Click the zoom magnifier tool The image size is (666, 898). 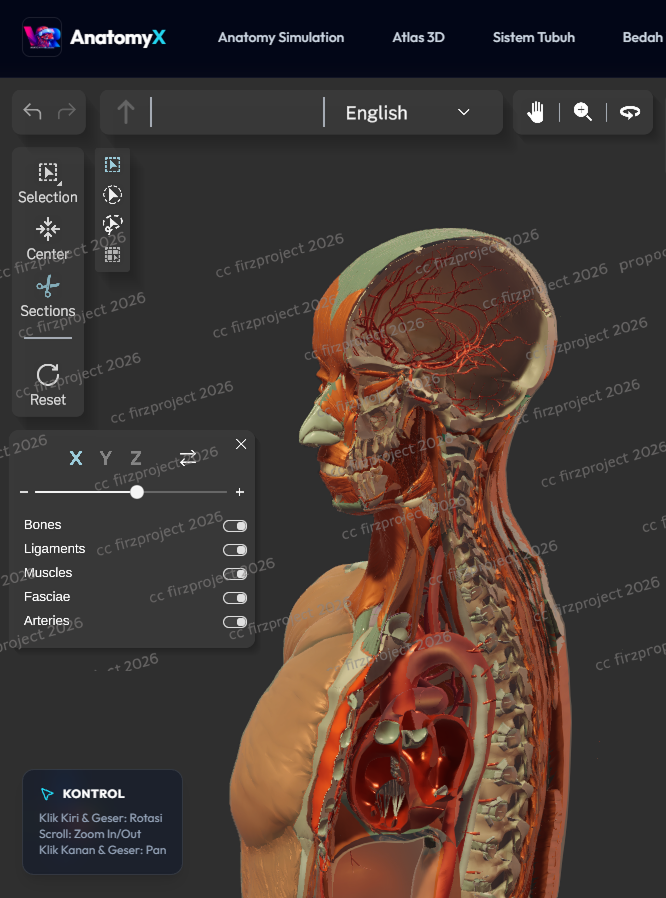[582, 112]
